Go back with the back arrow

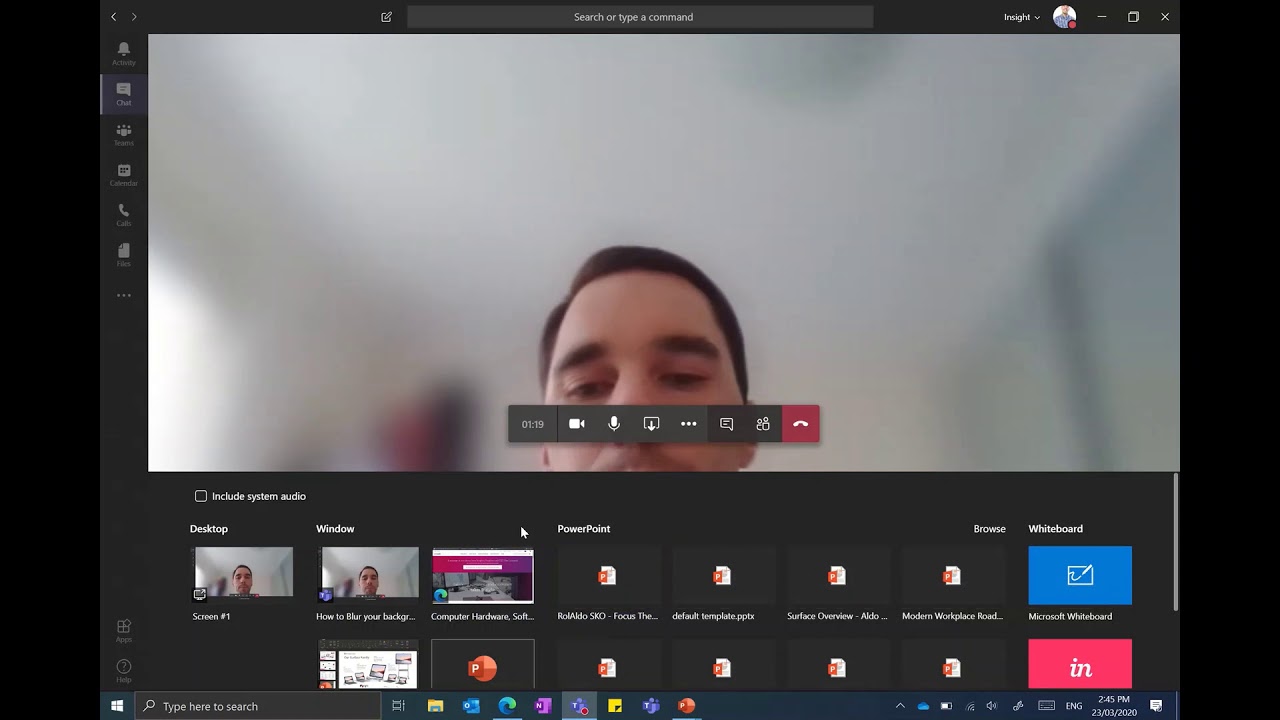tap(113, 17)
